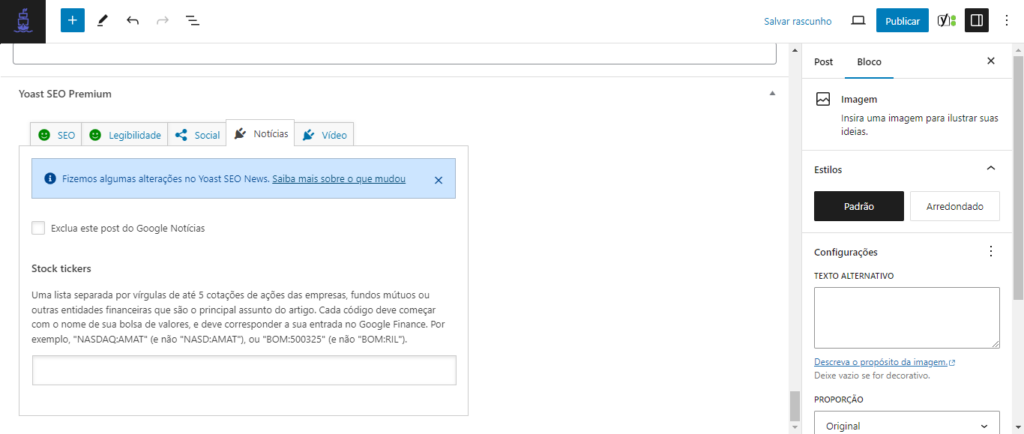This screenshot has width=1024, height=434.
Task: Open the three-dot options menu in the top bar
Action: pyautogui.click(x=1006, y=21)
